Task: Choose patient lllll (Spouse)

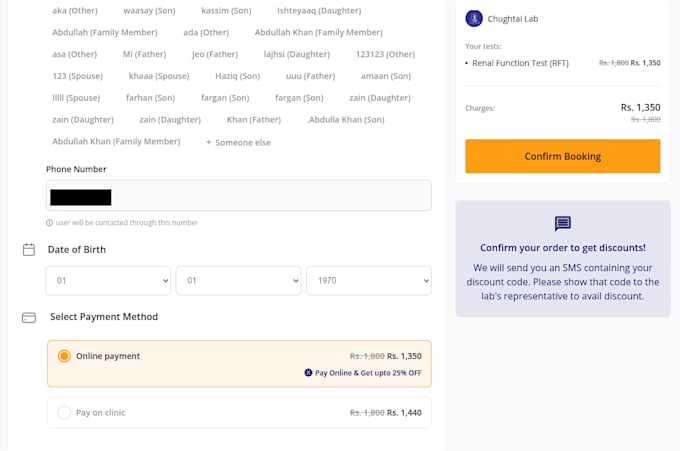Action: click(x=76, y=98)
